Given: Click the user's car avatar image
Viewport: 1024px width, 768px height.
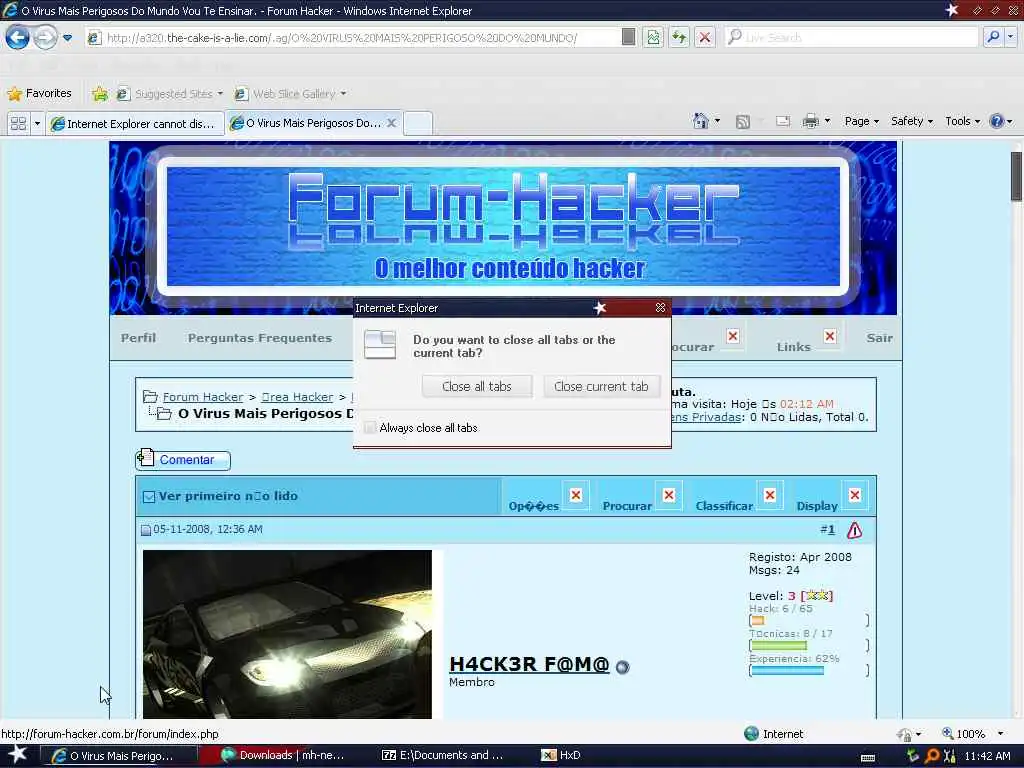Looking at the screenshot, I should (287, 634).
